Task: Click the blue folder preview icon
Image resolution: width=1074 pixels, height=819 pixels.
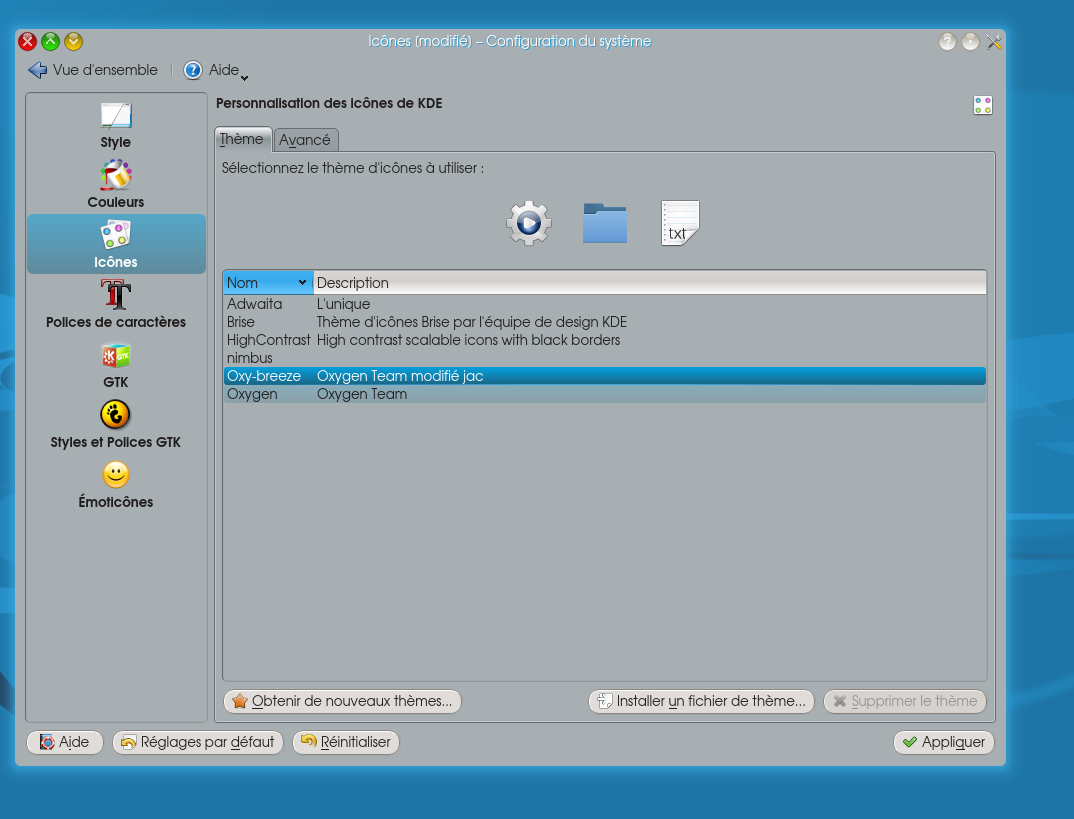Action: 605,223
